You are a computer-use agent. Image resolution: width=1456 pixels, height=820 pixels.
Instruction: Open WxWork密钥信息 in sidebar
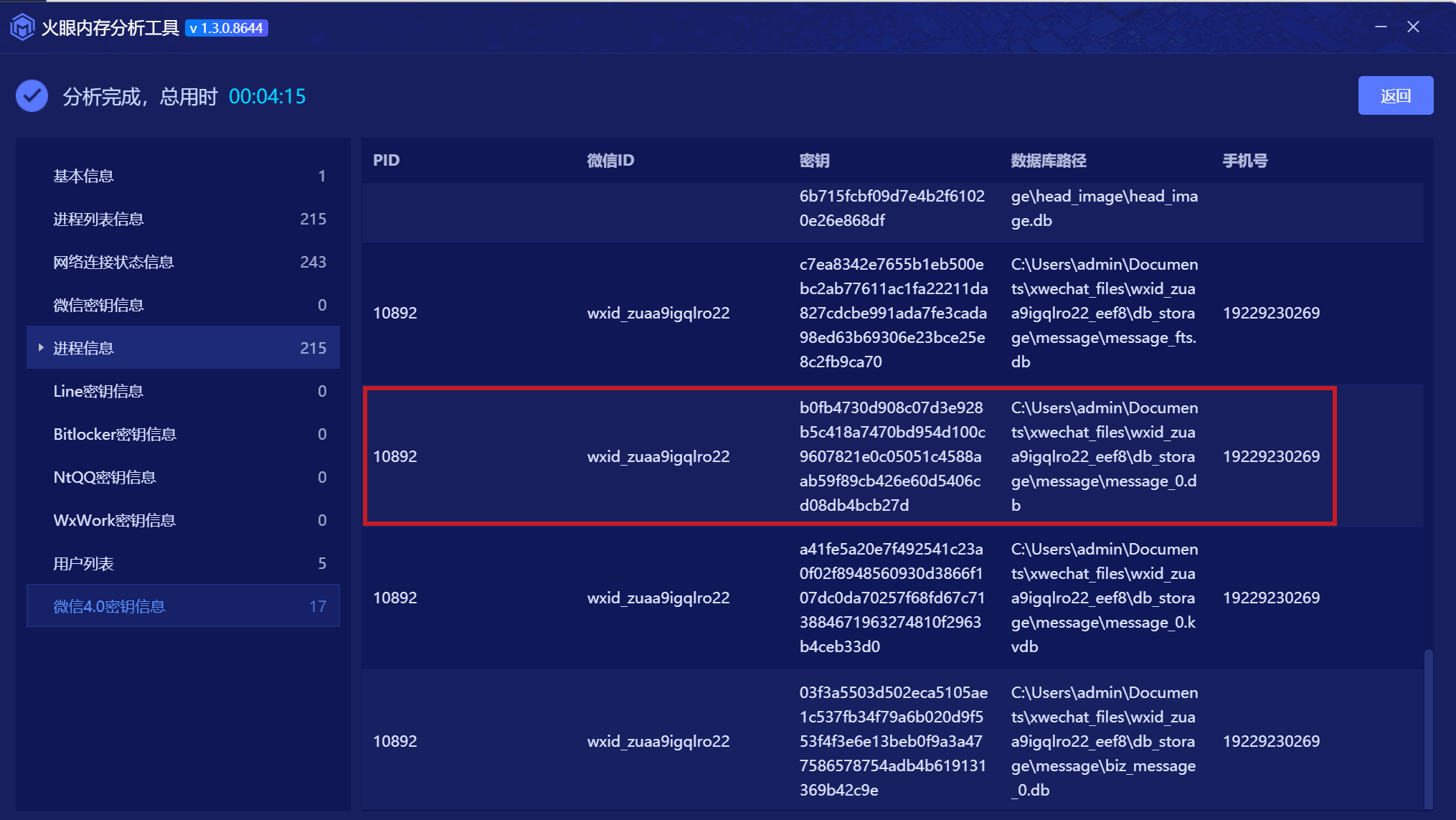coord(183,520)
